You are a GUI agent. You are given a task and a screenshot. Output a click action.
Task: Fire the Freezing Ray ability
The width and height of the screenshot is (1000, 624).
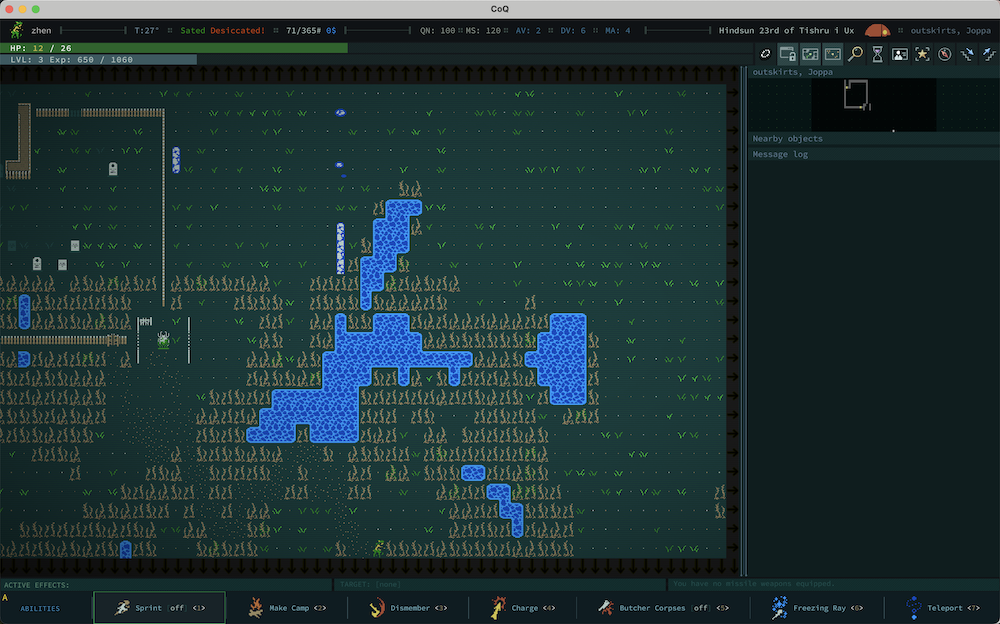pos(818,607)
